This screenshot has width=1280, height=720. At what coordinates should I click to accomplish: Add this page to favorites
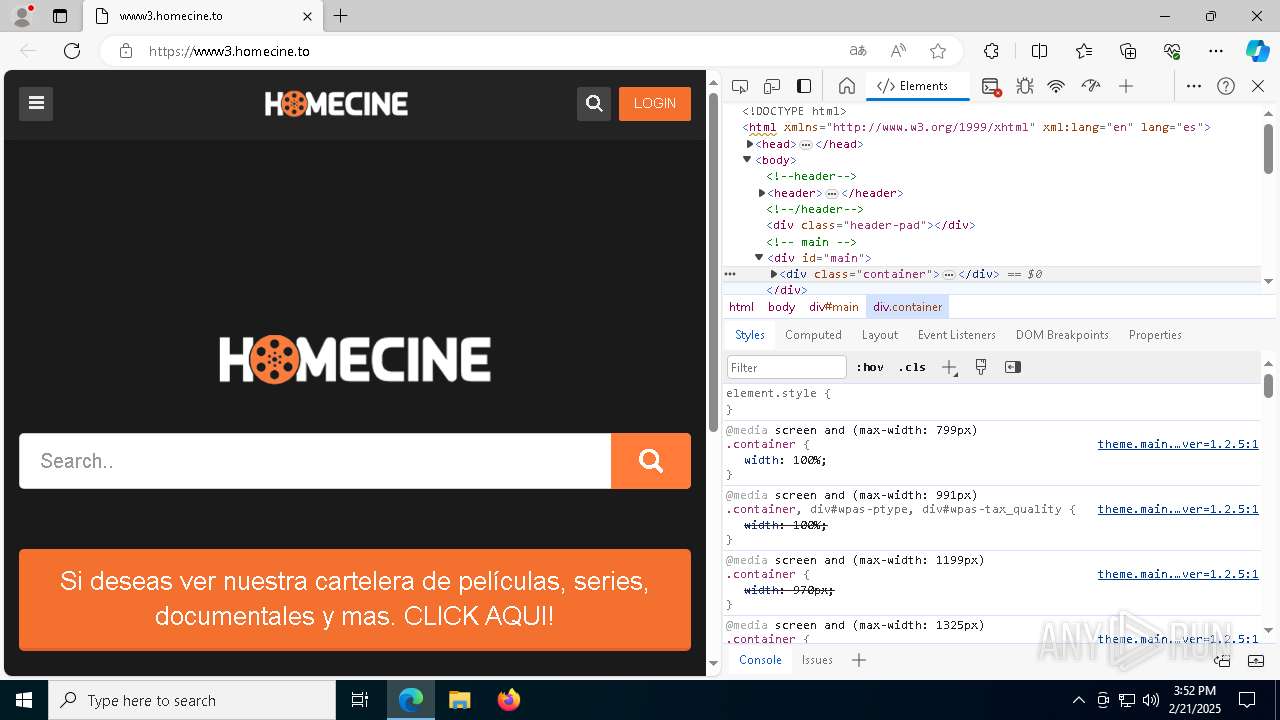(x=938, y=51)
